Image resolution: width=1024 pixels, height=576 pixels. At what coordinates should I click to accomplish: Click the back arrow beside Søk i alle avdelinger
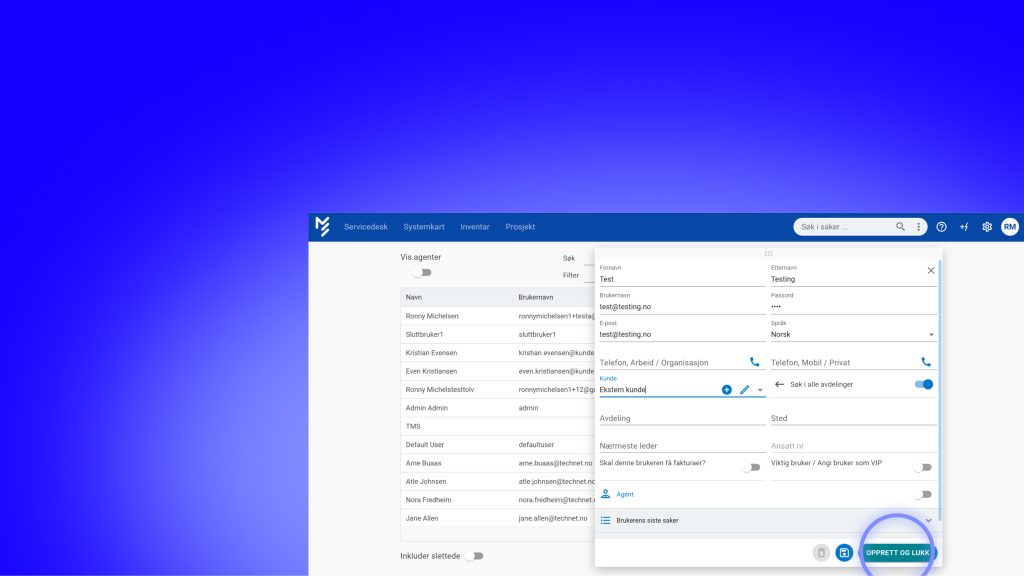(x=779, y=384)
